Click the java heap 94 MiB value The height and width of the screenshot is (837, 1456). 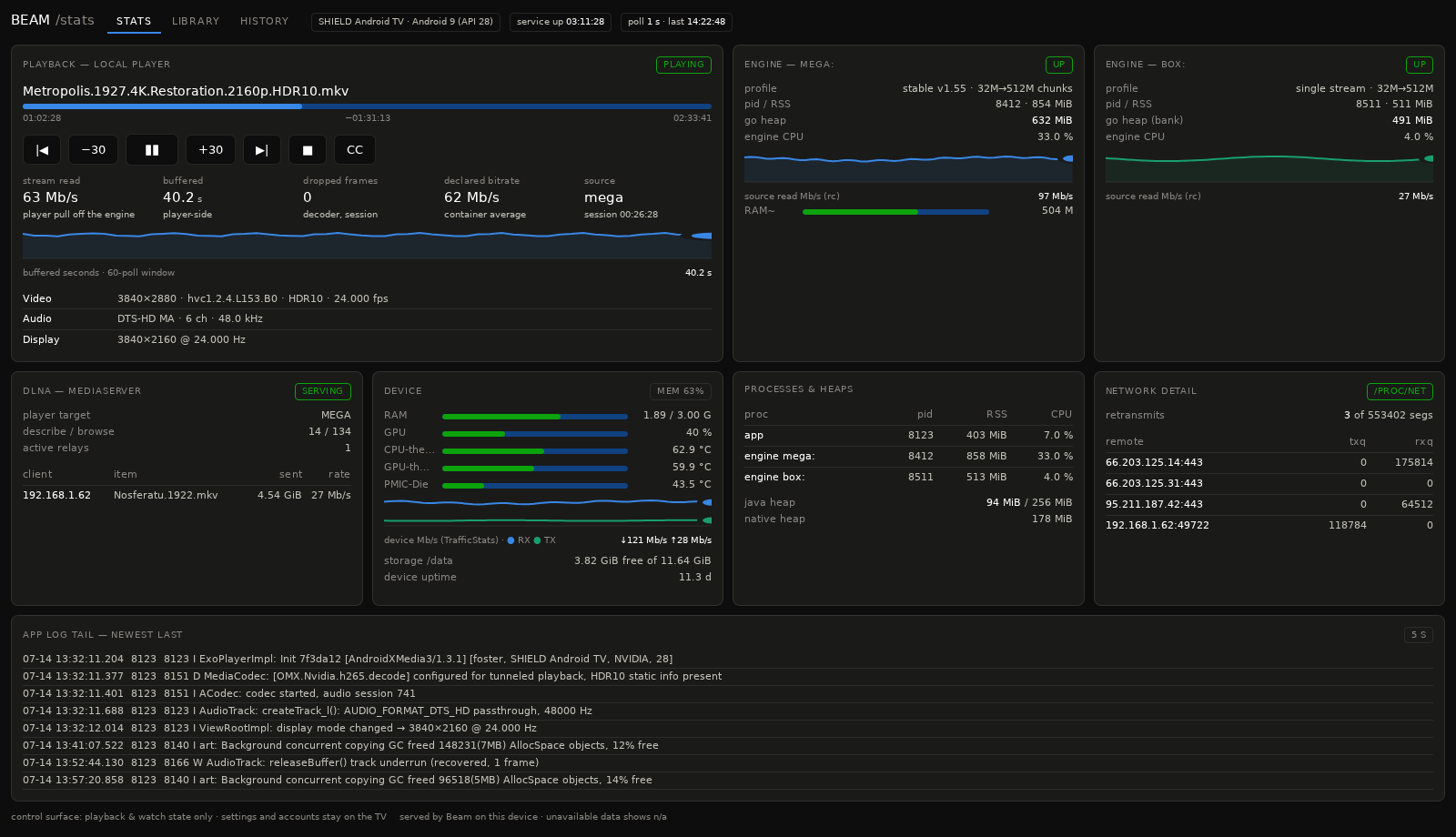point(1029,502)
